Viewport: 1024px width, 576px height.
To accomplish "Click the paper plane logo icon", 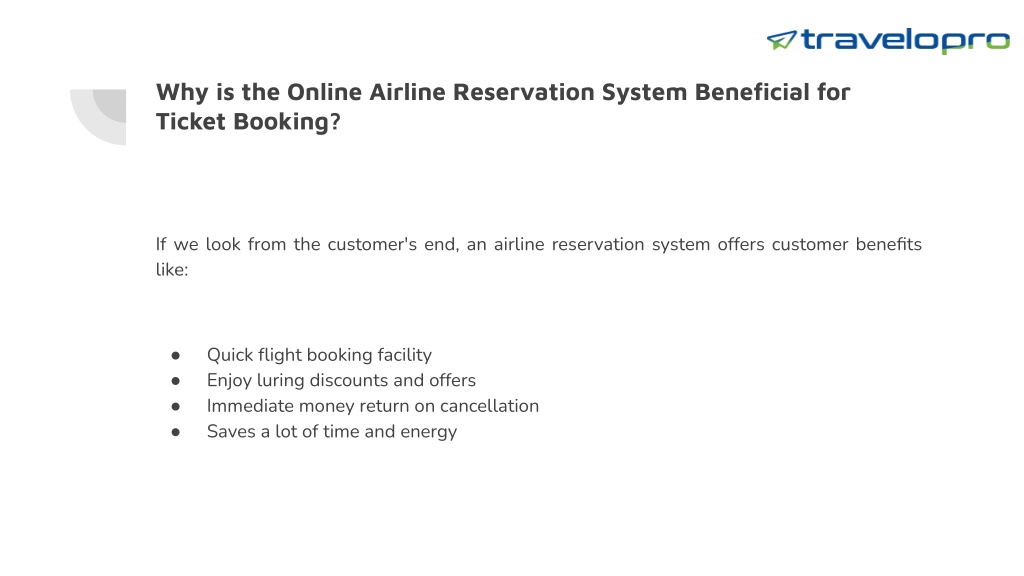I will pyautogui.click(x=782, y=40).
